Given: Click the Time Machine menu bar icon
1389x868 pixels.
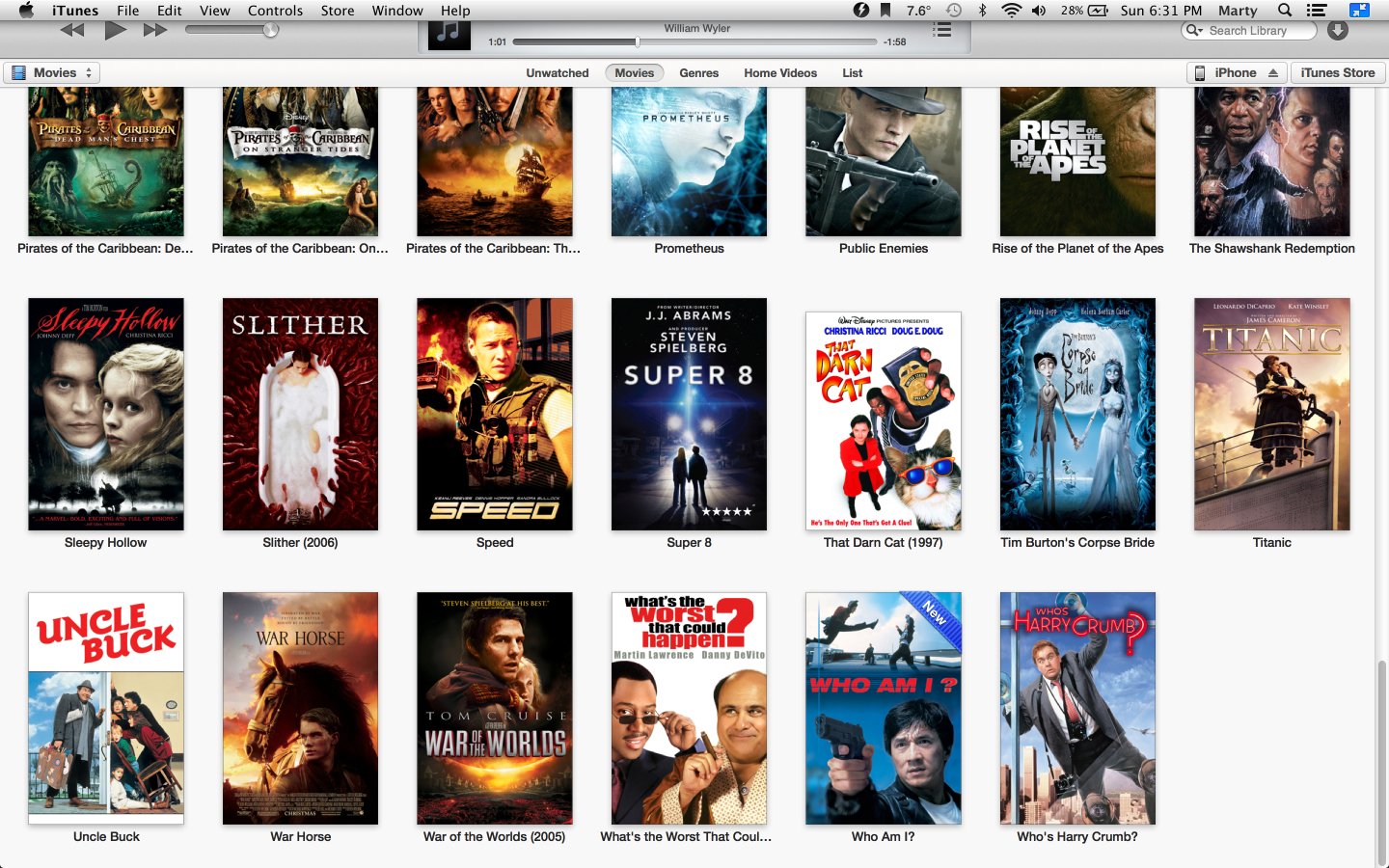Looking at the screenshot, I should pos(953,11).
